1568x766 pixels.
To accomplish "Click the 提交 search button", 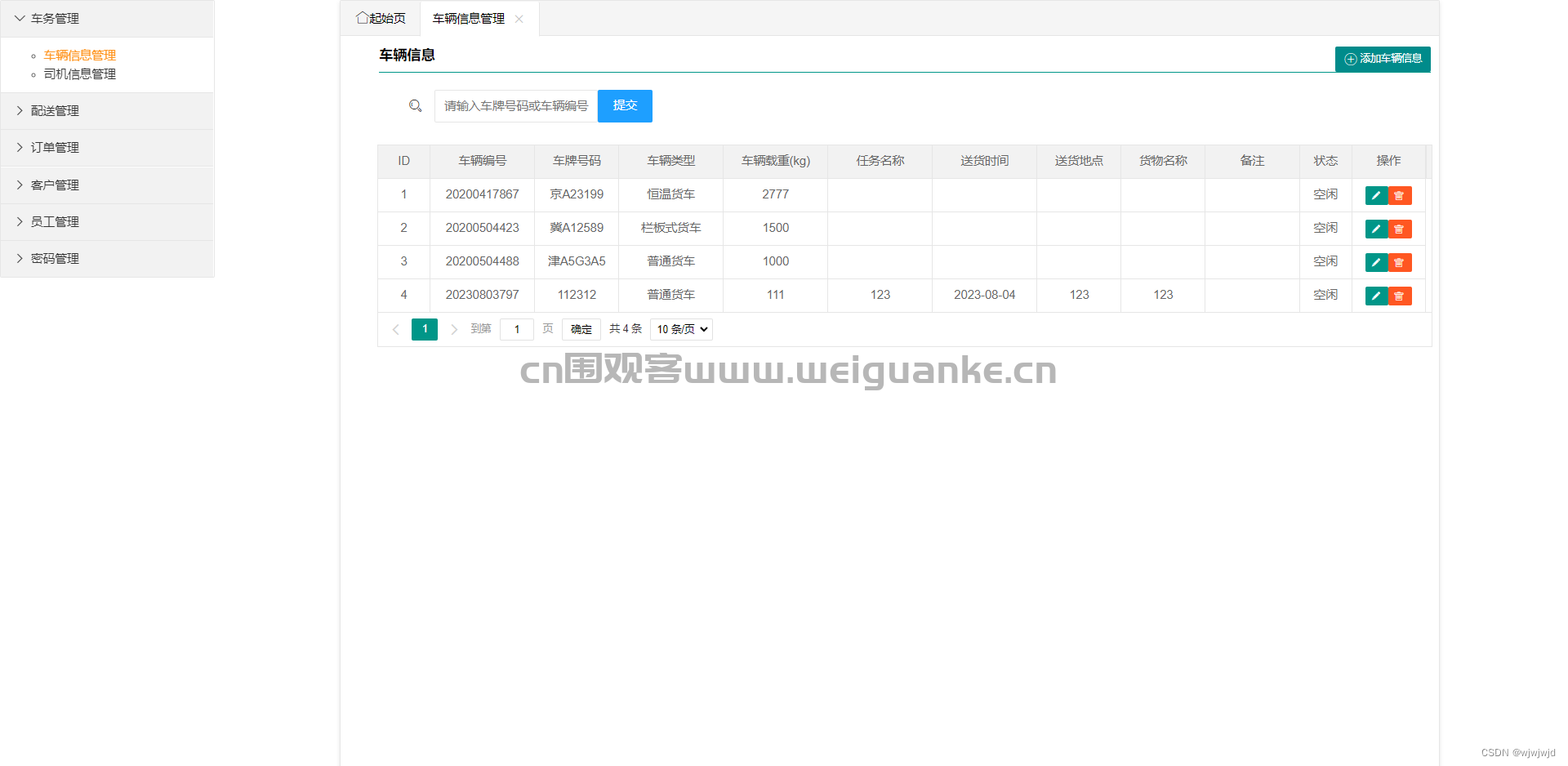I will click(625, 106).
